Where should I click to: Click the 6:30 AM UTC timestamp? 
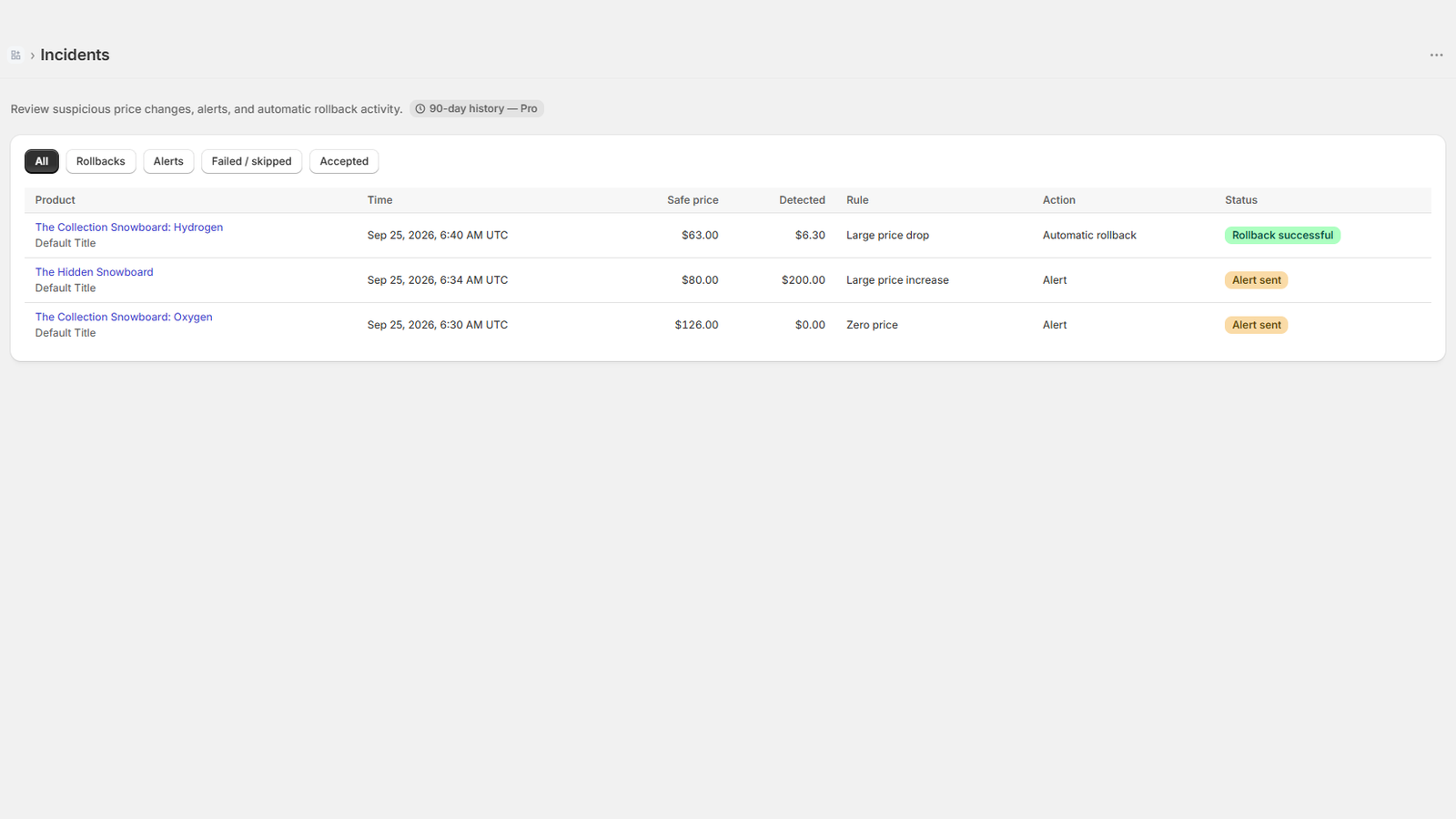pyautogui.click(x=438, y=325)
